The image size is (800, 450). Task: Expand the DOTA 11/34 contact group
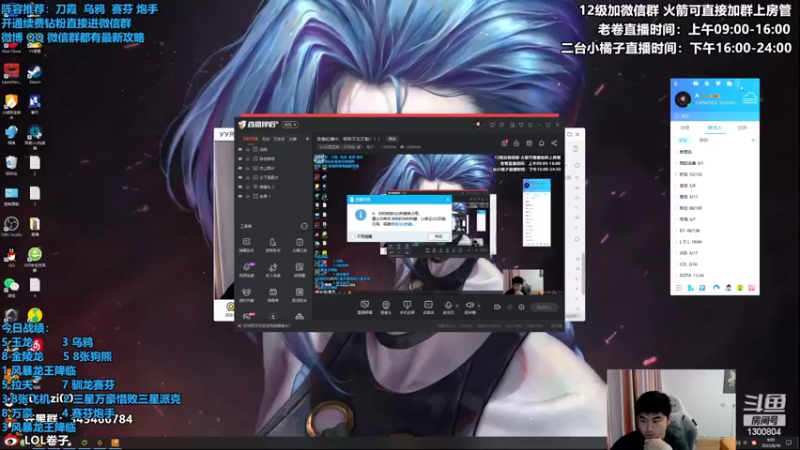[x=714, y=276]
